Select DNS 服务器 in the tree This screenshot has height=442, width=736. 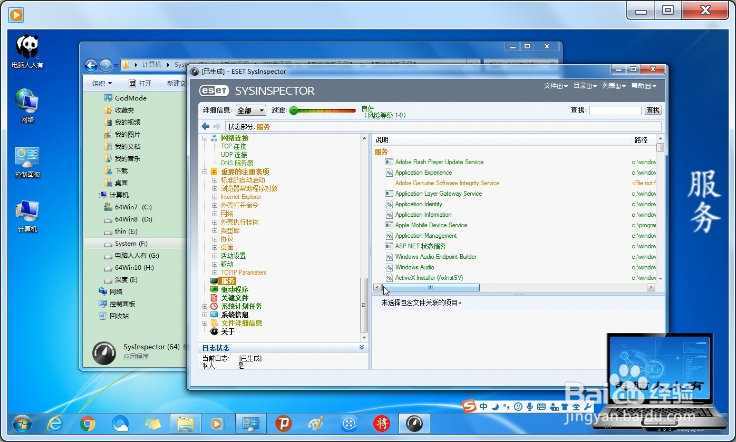pos(237,163)
